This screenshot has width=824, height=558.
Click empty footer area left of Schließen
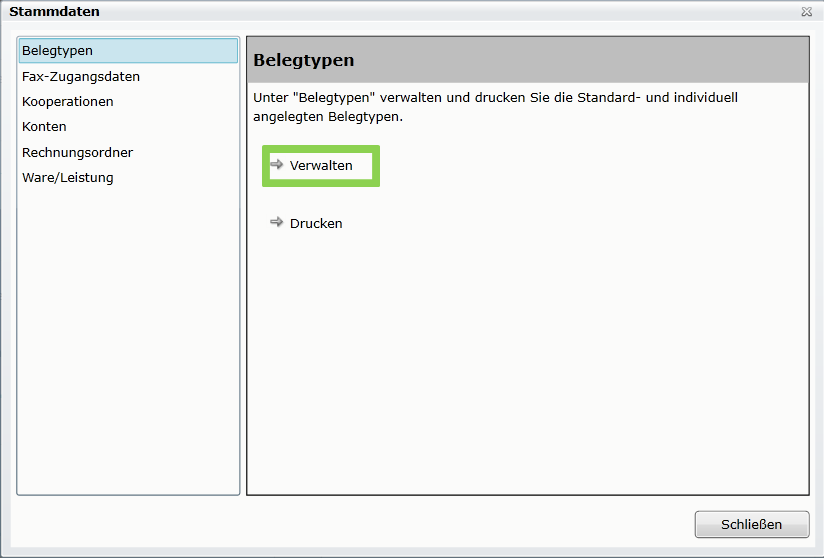400,524
